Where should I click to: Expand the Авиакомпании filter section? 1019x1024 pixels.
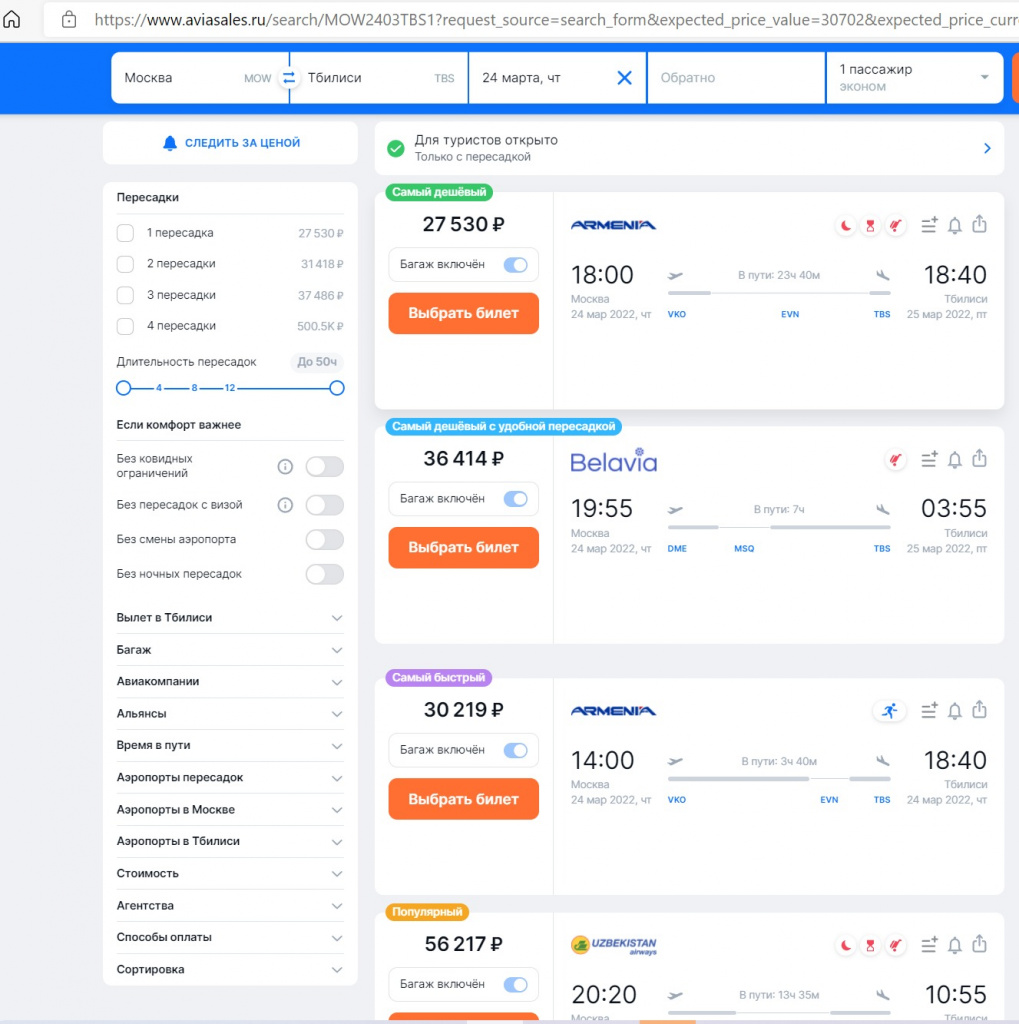(x=230, y=682)
